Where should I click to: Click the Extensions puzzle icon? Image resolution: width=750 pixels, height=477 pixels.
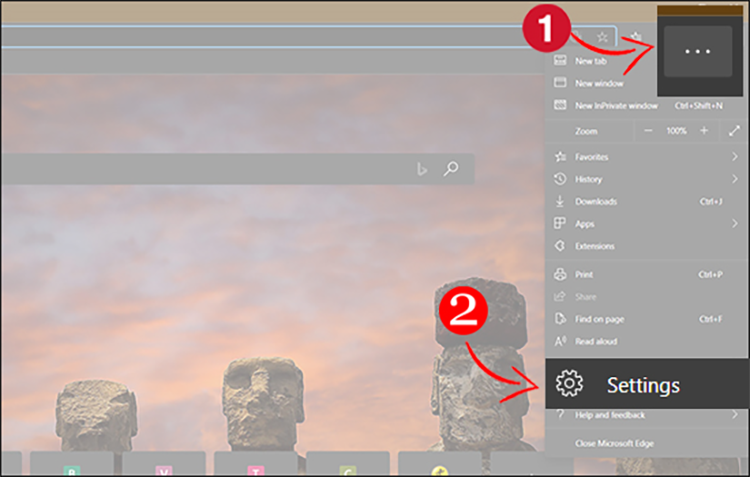point(560,246)
